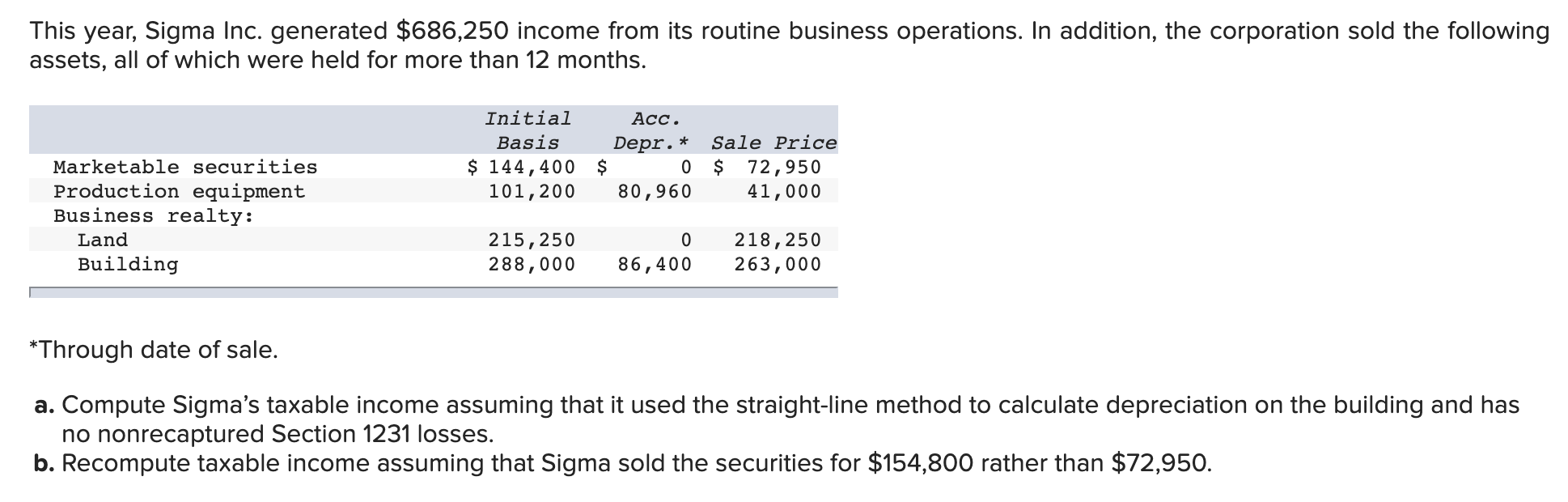
Task: Click the 218,250 land sale price
Action: [778, 240]
